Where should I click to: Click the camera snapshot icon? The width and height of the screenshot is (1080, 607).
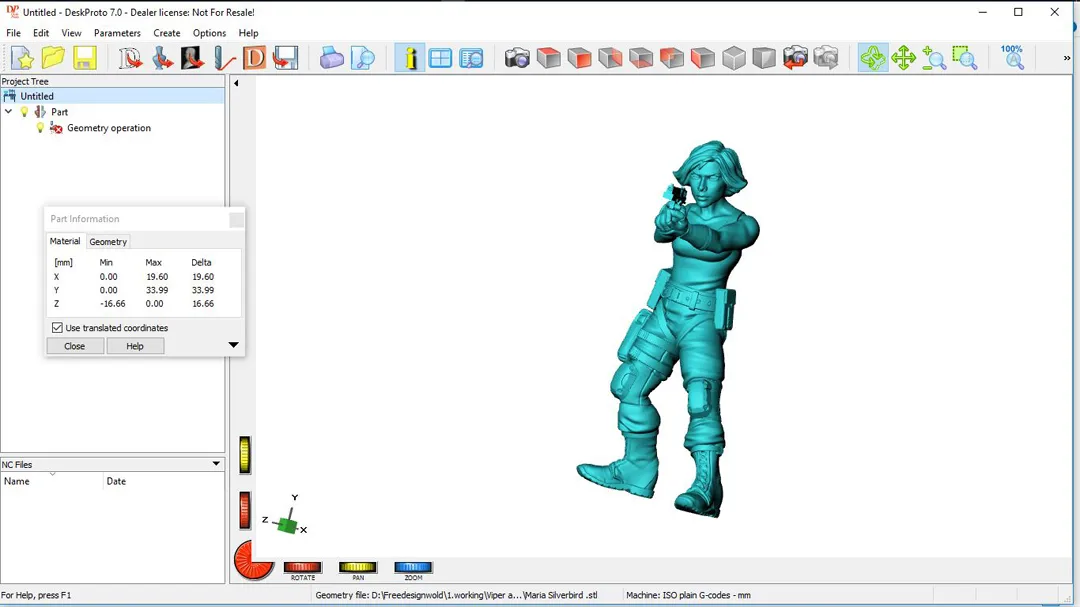[x=517, y=58]
